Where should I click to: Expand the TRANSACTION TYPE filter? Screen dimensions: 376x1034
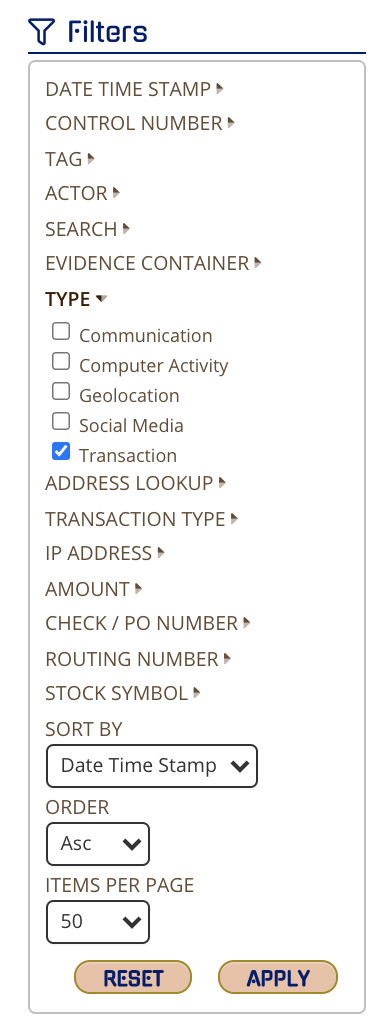[142, 519]
